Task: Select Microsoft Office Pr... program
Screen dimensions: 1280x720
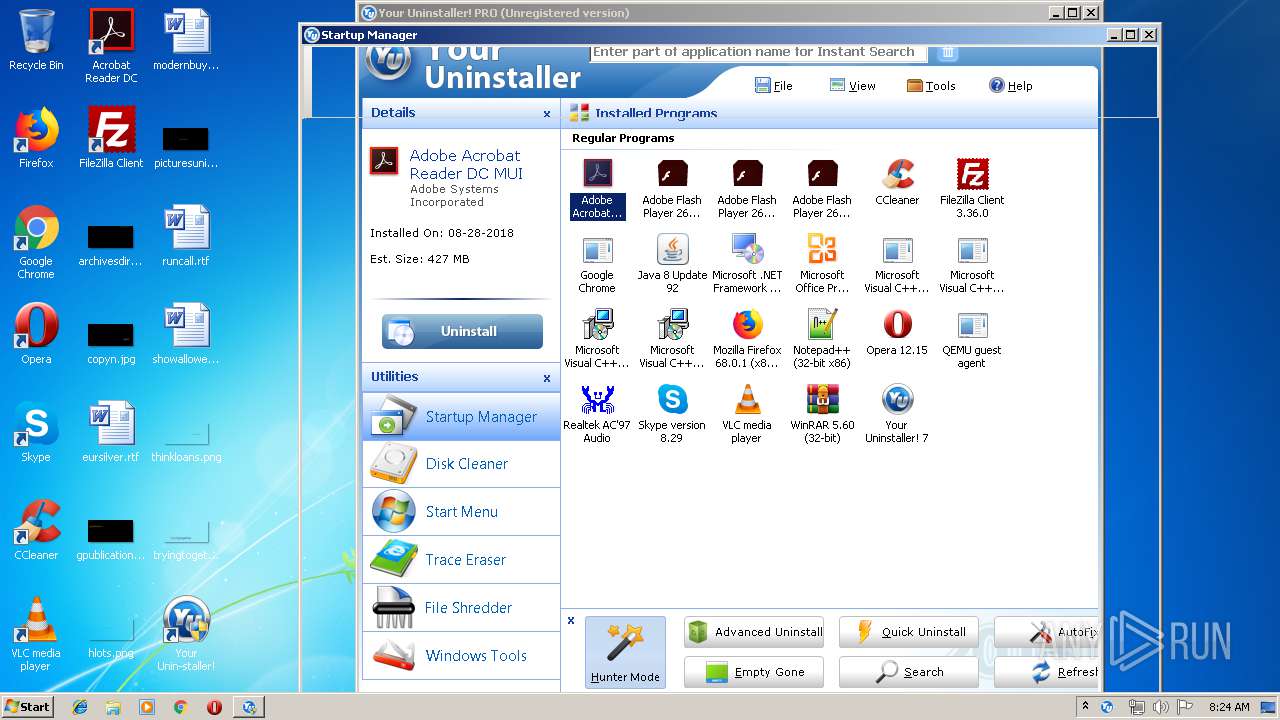Action: coord(822,263)
